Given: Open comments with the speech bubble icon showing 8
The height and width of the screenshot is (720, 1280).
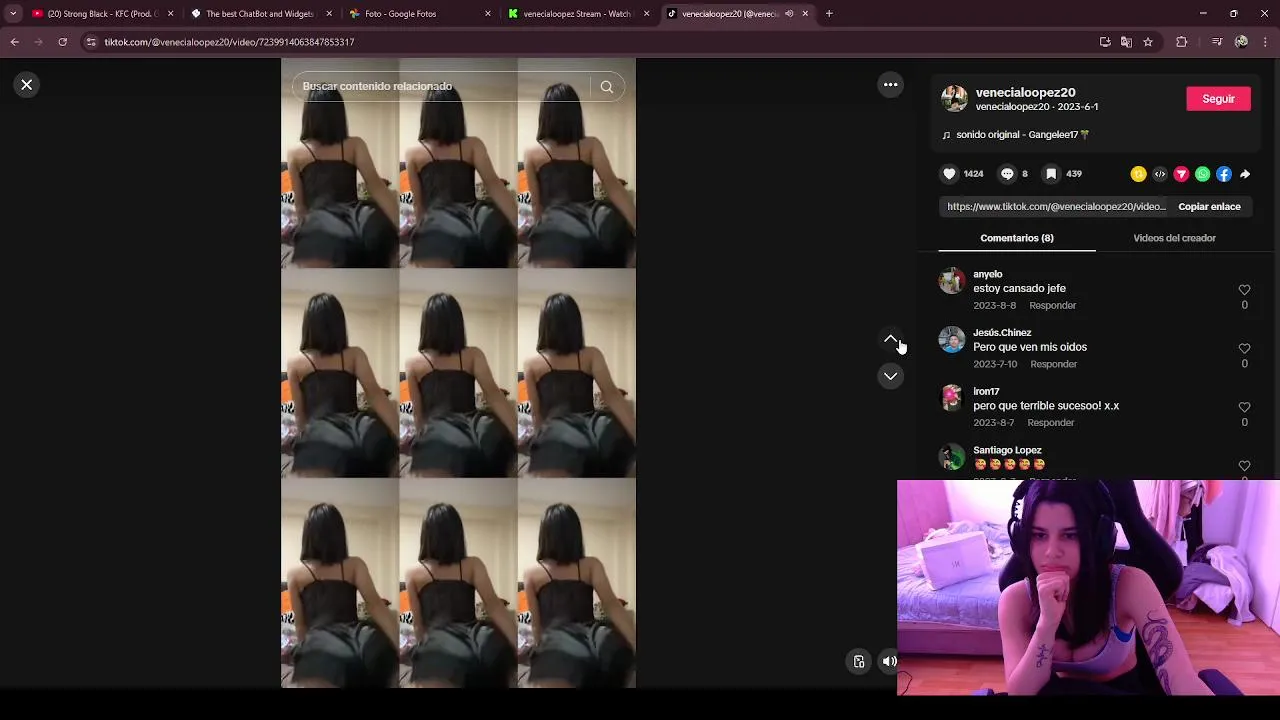Looking at the screenshot, I should click(x=1007, y=174).
